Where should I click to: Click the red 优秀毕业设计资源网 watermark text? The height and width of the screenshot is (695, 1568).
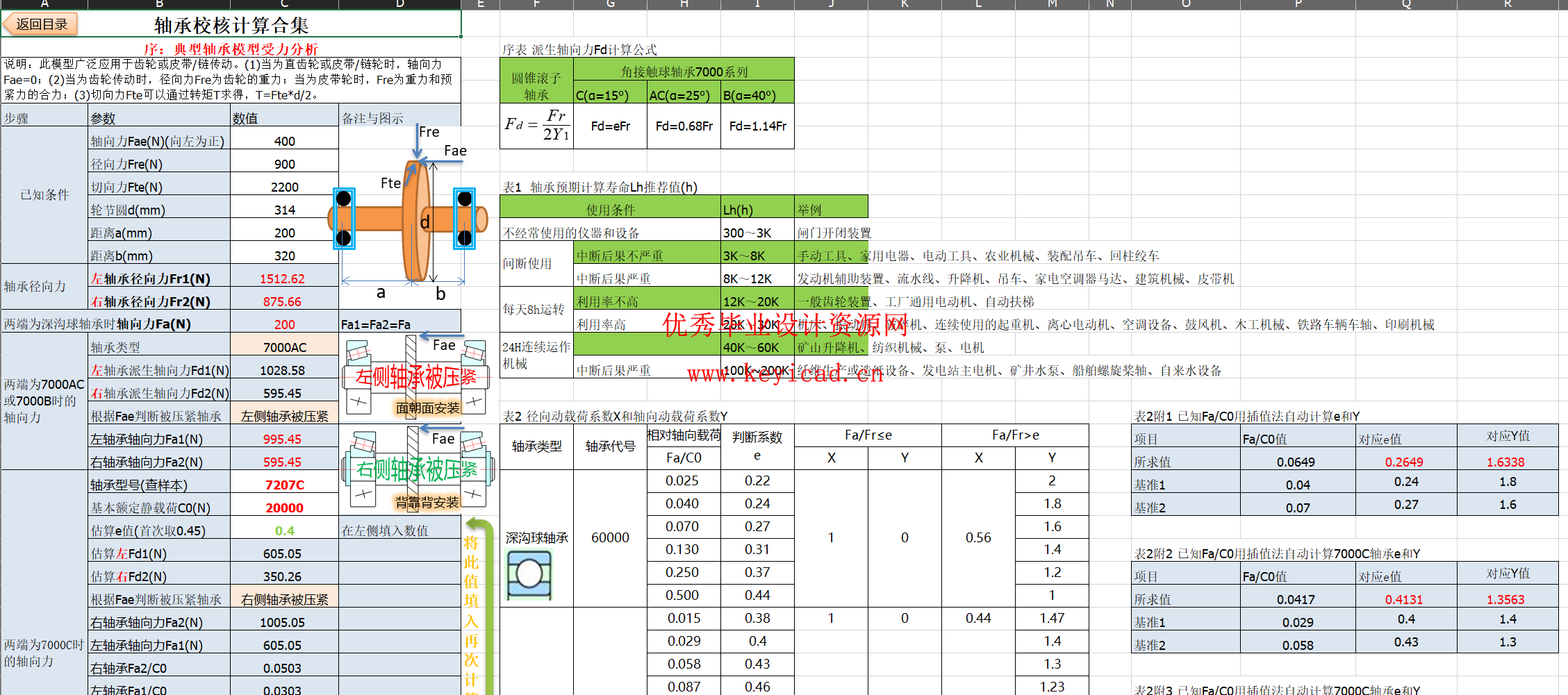click(x=785, y=324)
